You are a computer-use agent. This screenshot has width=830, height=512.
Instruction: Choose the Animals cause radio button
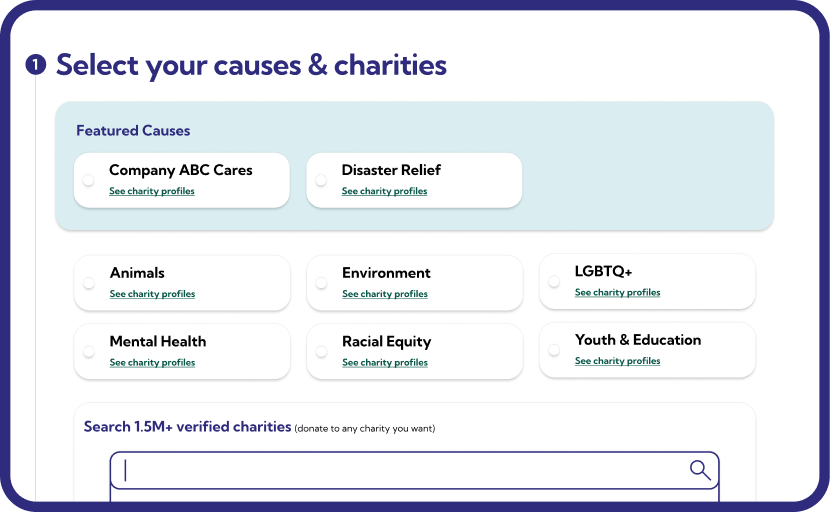(x=89, y=283)
